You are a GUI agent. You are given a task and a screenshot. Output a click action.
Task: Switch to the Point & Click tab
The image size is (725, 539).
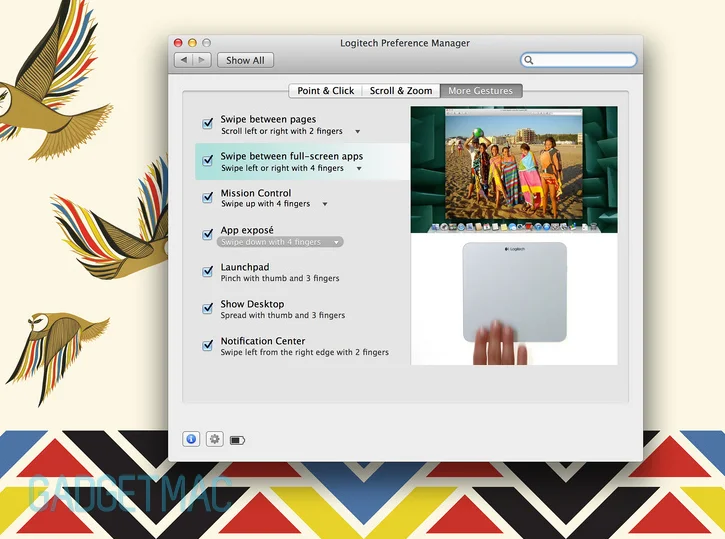(326, 91)
